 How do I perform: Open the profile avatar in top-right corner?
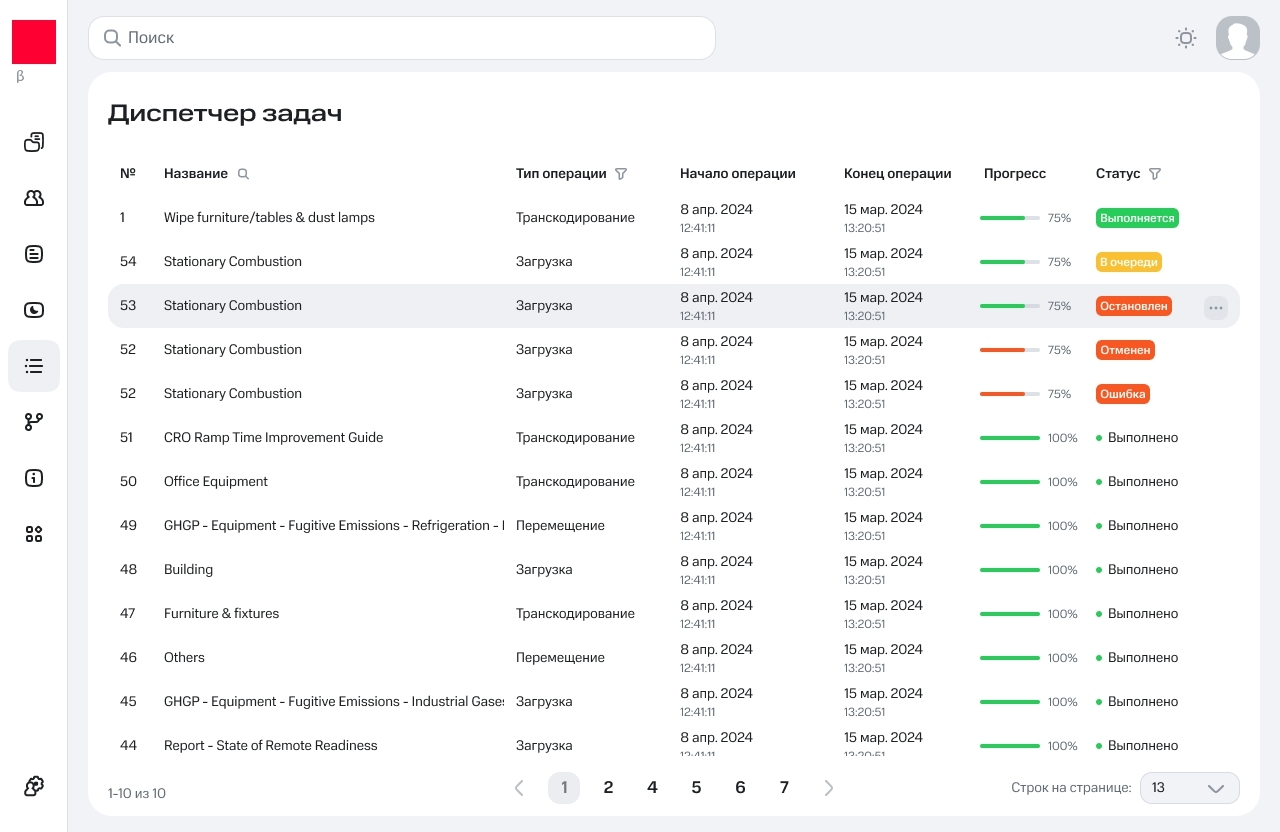click(x=1238, y=38)
